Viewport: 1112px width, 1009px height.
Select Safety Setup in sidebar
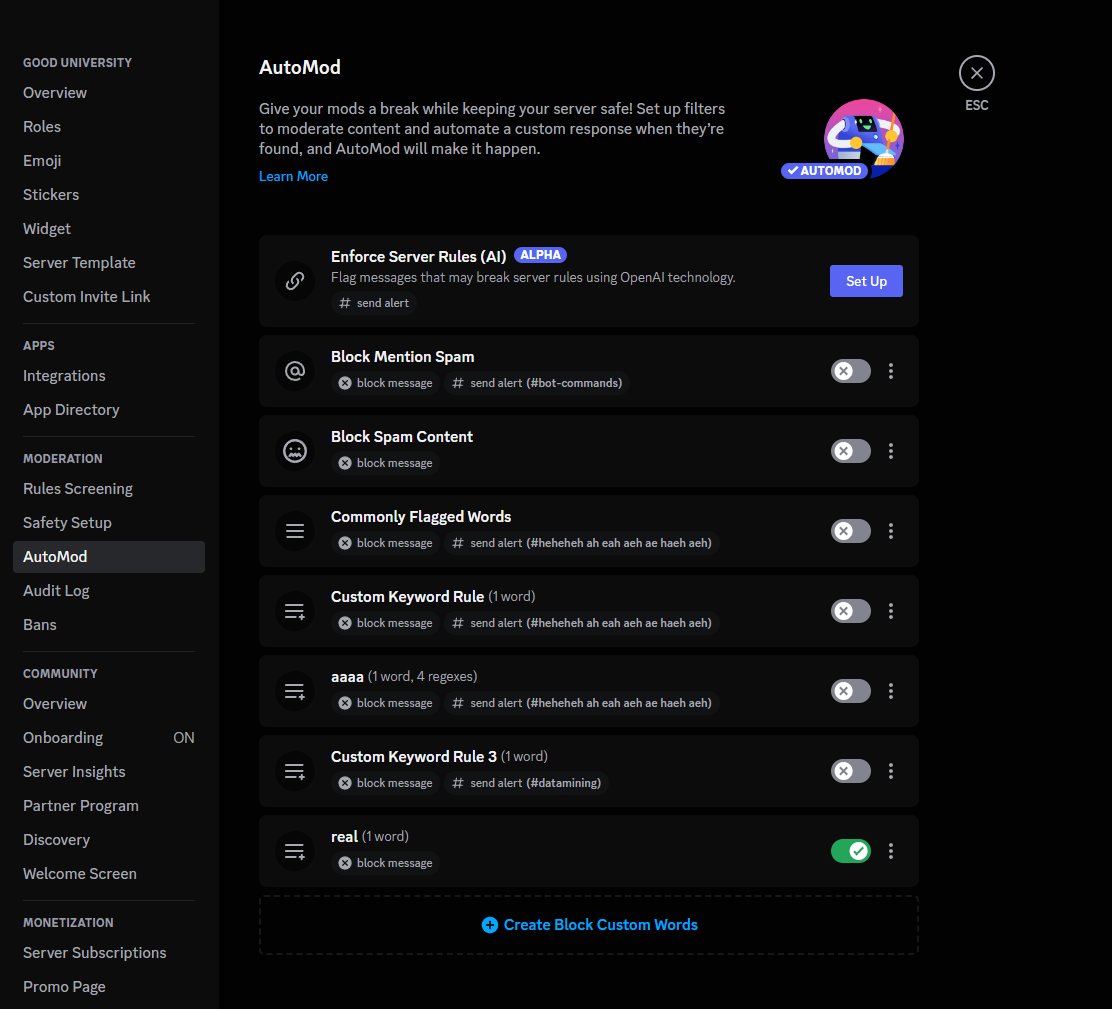[x=109, y=523]
